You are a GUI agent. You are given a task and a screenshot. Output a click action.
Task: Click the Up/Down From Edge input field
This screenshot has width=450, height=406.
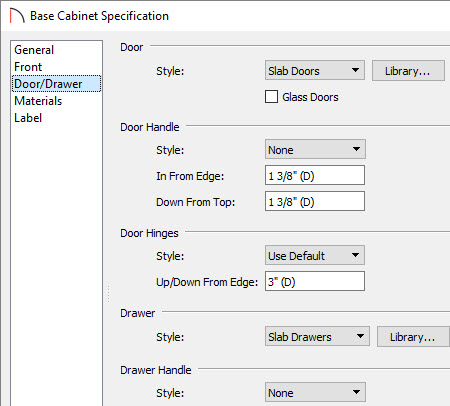pos(315,281)
